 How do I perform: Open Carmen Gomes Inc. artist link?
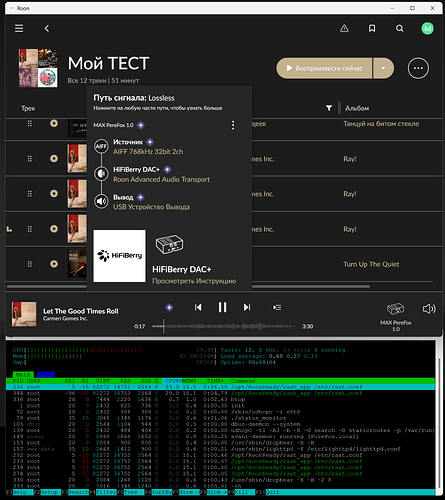65,319
